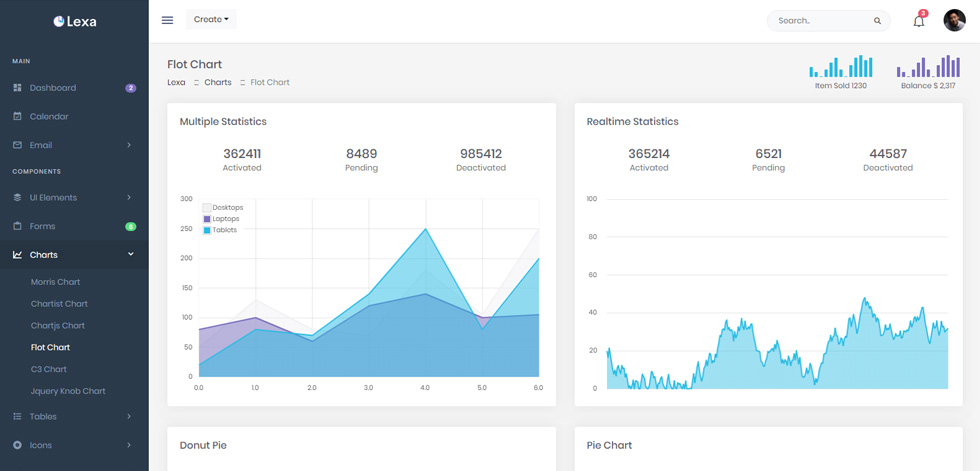Click the UI Elements layers icon
The height and width of the screenshot is (471, 980).
[18, 197]
